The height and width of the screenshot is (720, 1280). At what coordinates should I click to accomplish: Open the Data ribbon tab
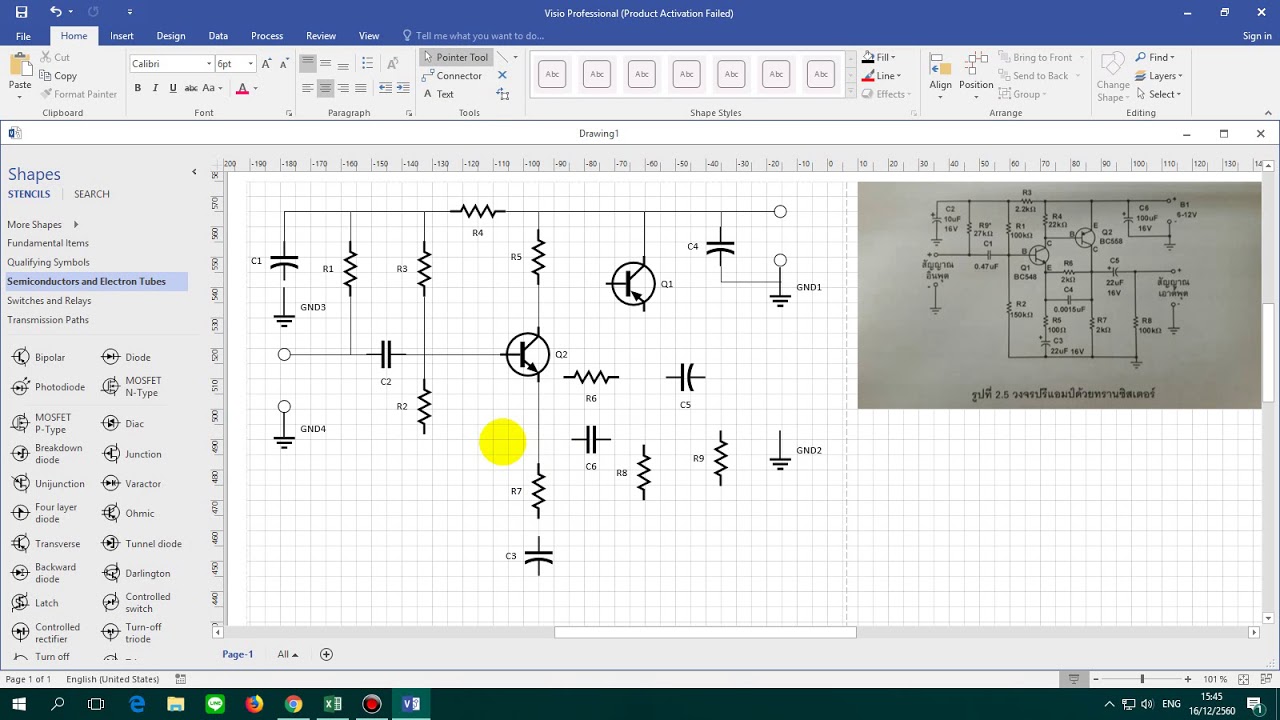pos(218,36)
